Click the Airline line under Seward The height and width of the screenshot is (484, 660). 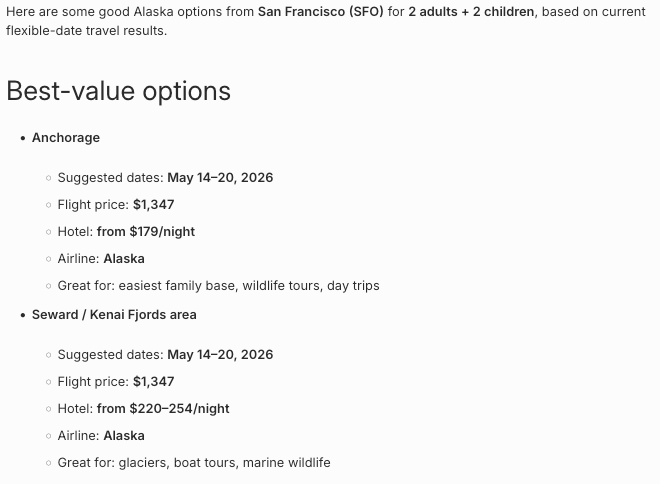101,436
